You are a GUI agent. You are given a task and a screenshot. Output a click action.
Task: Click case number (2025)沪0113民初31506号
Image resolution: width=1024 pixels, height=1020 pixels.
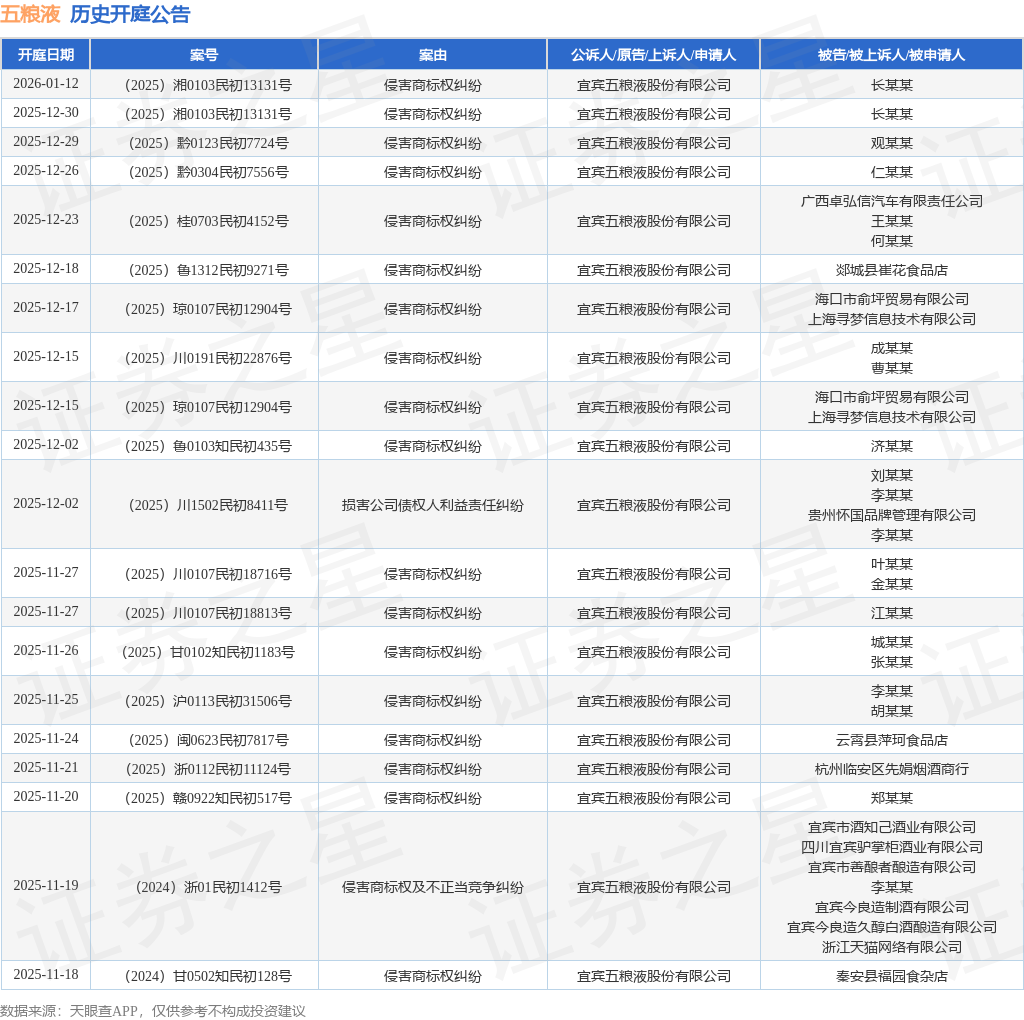(x=208, y=701)
